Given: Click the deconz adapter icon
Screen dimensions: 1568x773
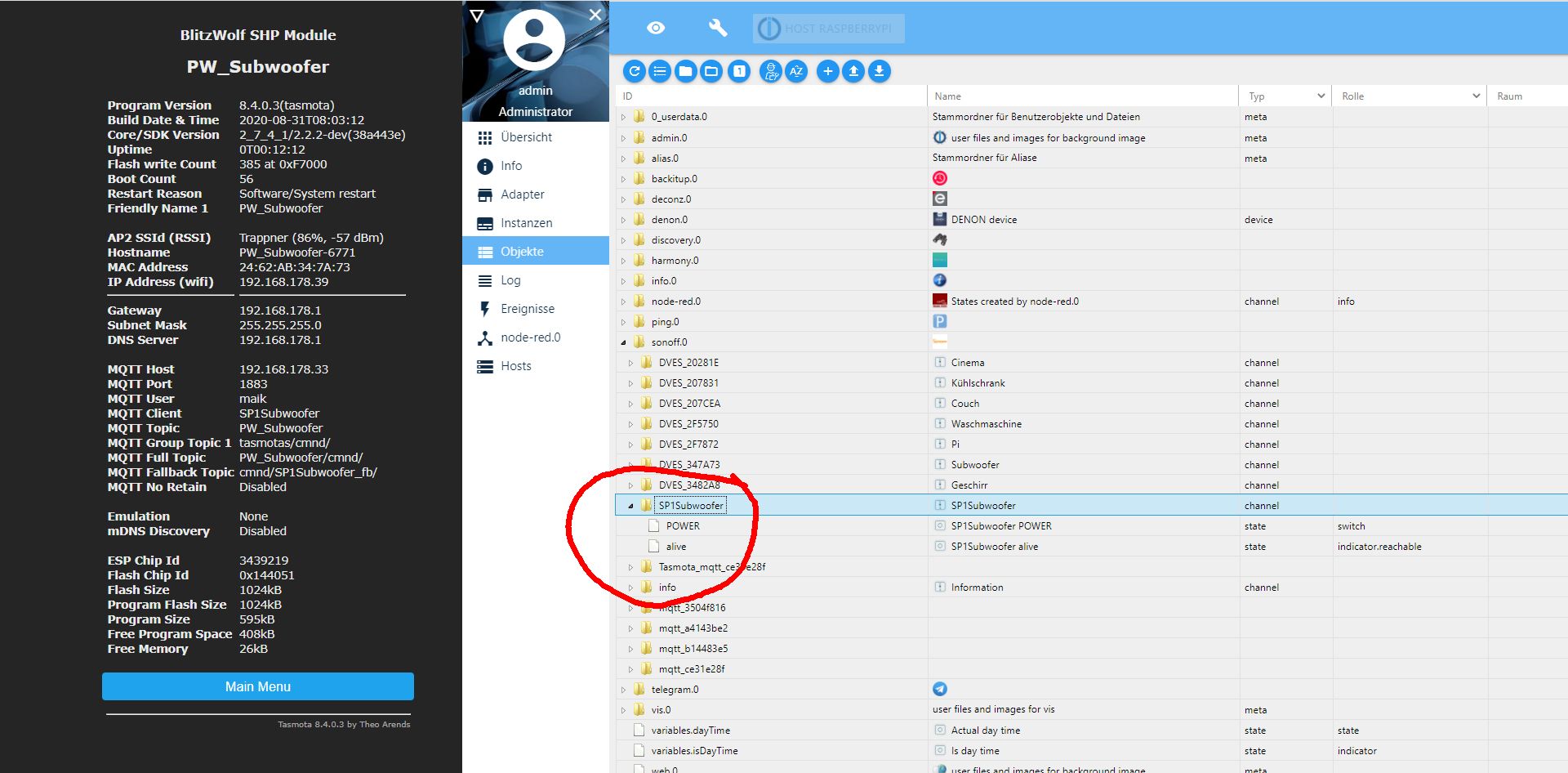Looking at the screenshot, I should click(x=940, y=199).
